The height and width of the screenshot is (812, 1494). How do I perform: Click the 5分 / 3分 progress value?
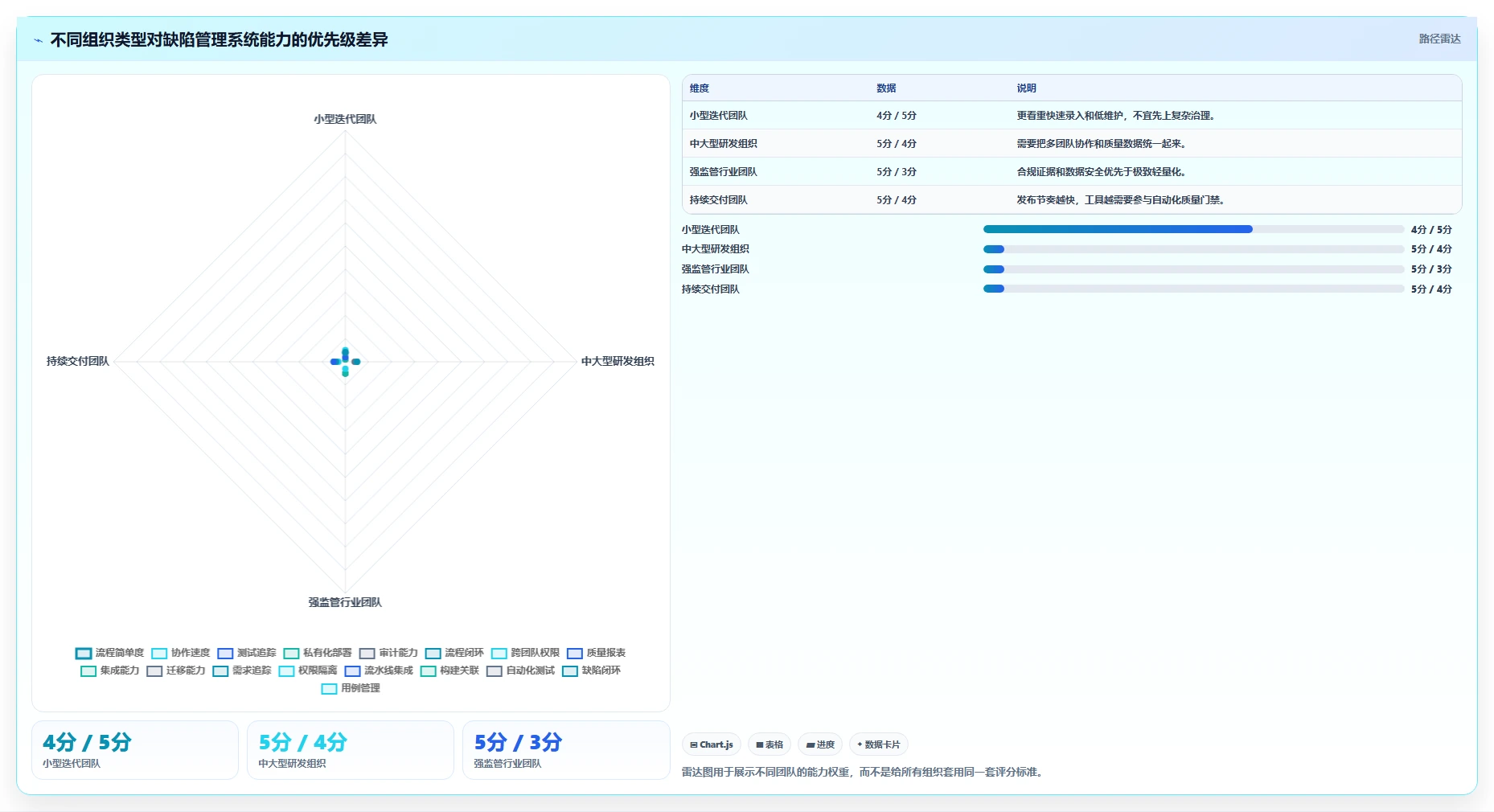tap(1431, 269)
